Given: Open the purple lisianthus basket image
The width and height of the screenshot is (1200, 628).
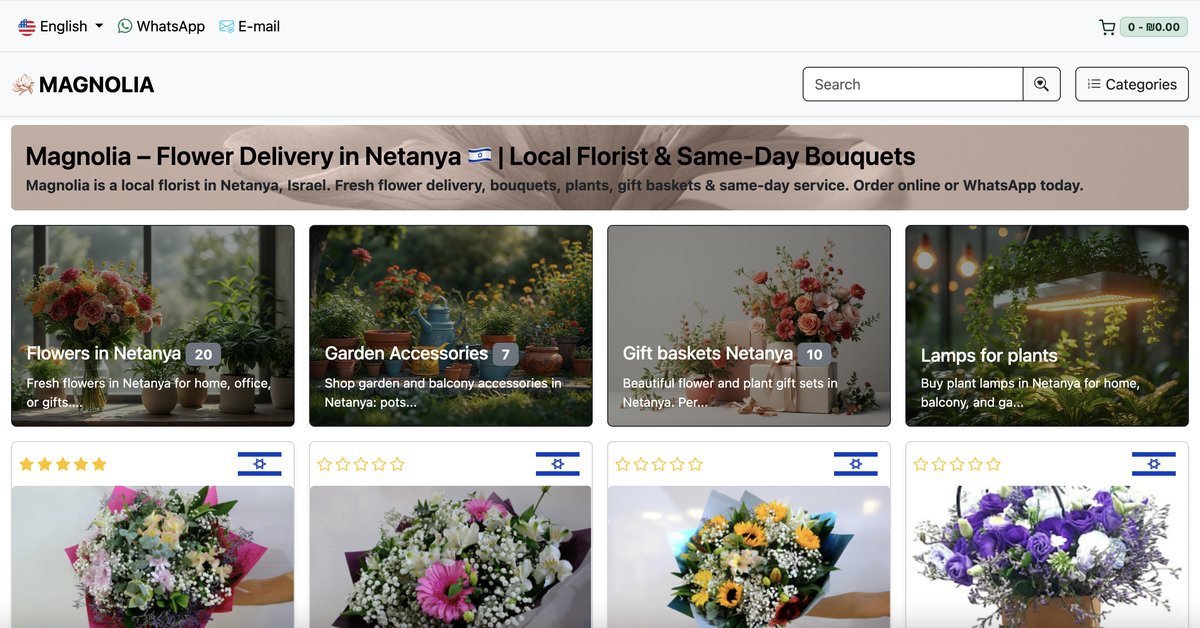Looking at the screenshot, I should coord(1047,557).
